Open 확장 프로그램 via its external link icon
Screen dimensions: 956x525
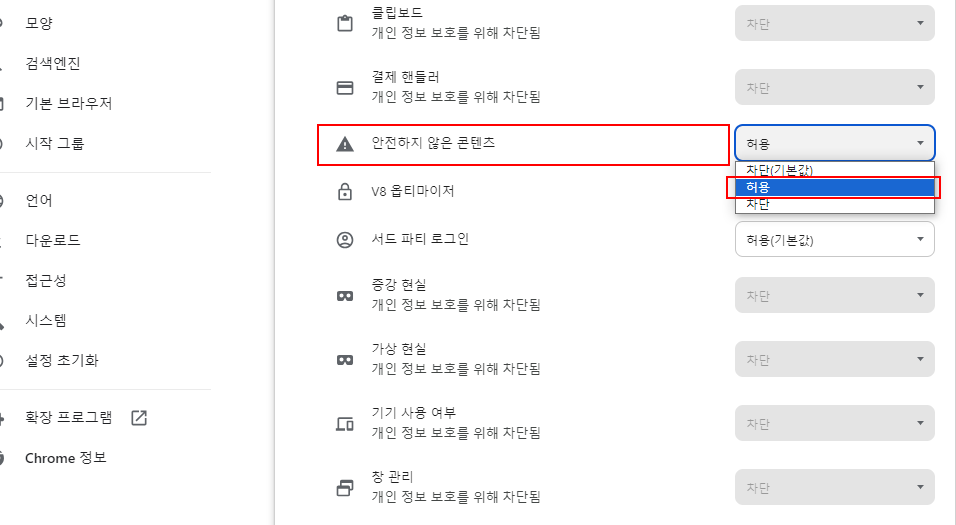[x=139, y=418]
